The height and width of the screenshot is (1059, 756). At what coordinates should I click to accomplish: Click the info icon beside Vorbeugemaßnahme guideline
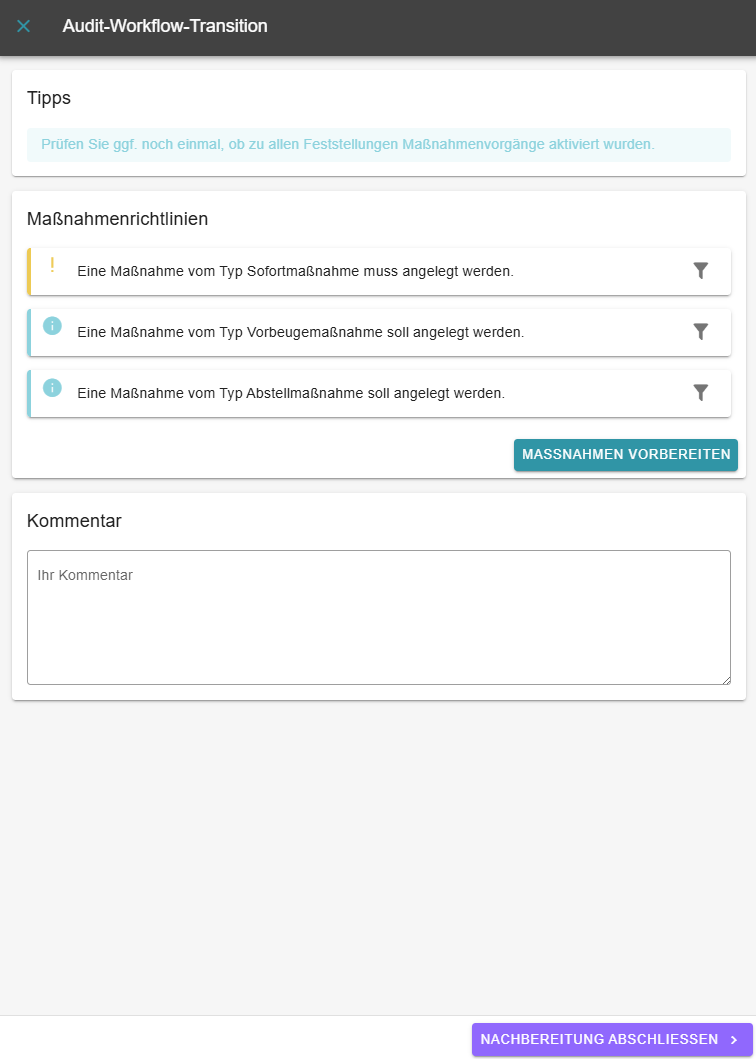click(52, 326)
